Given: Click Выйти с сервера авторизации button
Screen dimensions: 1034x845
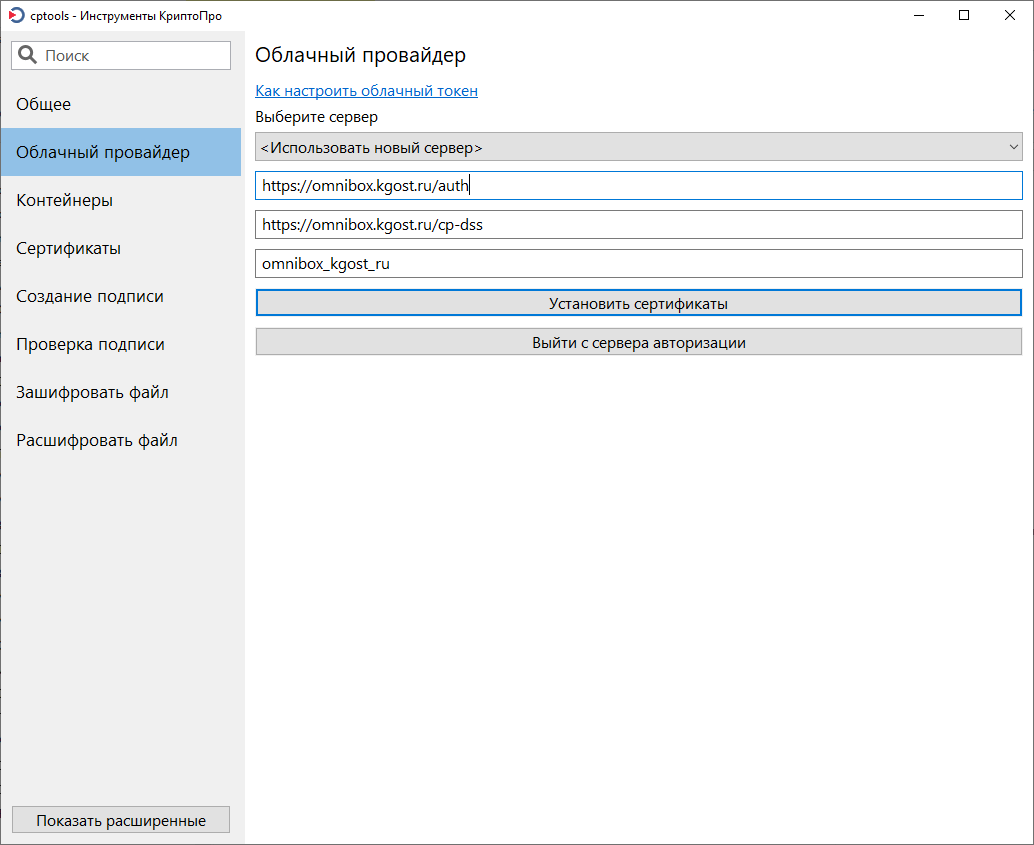Looking at the screenshot, I should pos(638,343).
